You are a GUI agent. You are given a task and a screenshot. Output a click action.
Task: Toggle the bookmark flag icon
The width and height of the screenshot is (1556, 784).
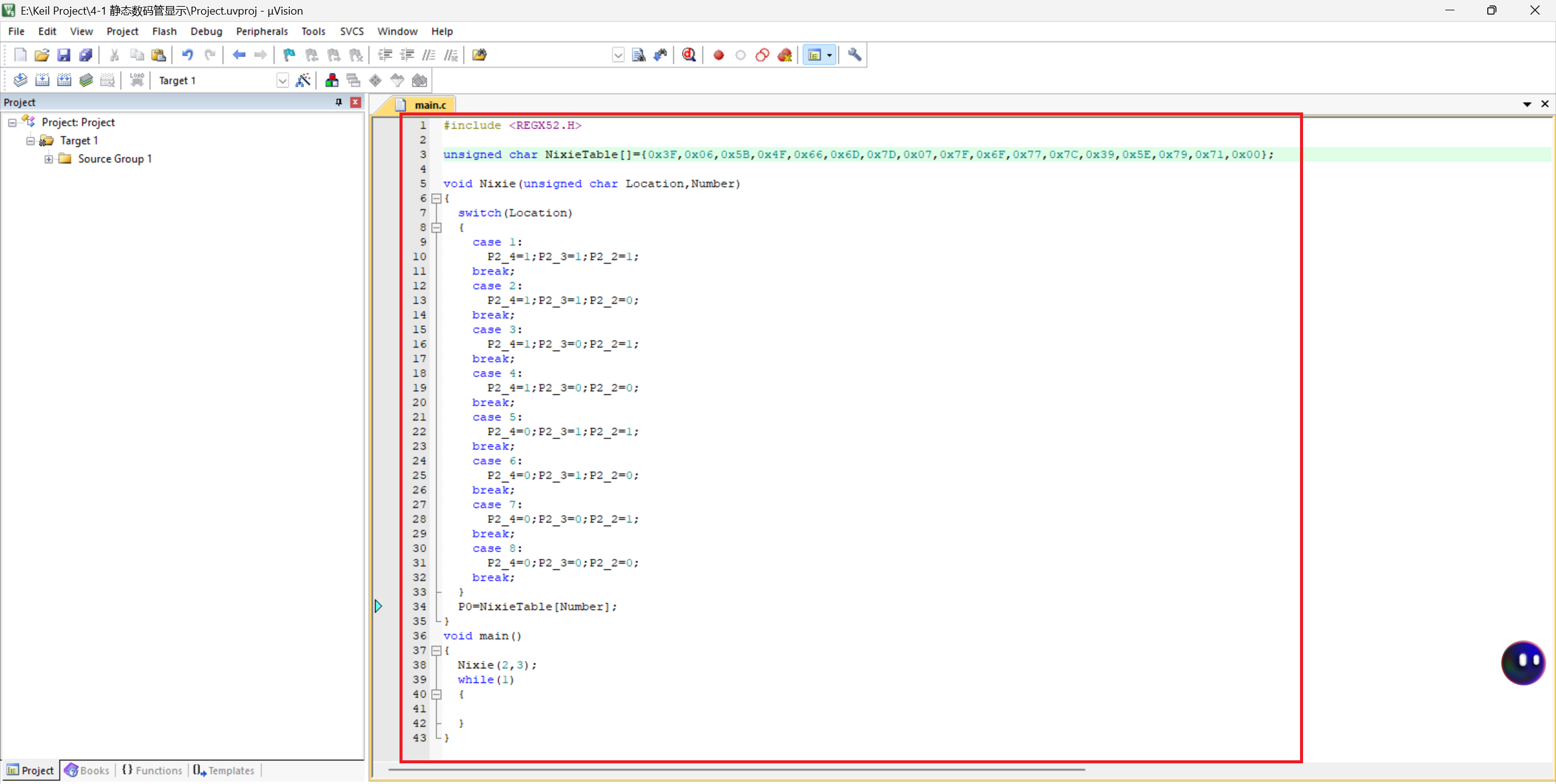coord(289,55)
